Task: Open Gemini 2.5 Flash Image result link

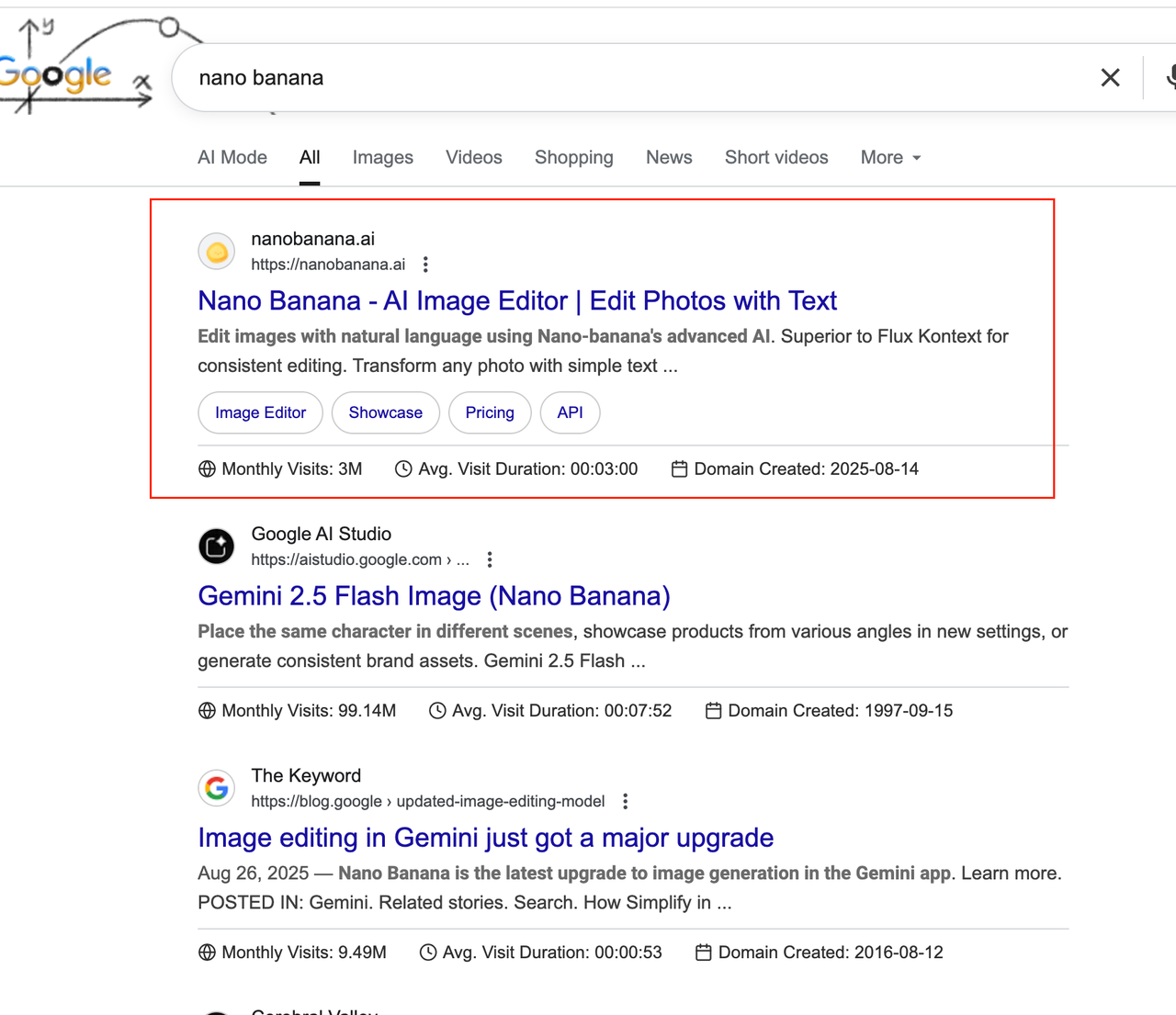Action: [x=434, y=596]
